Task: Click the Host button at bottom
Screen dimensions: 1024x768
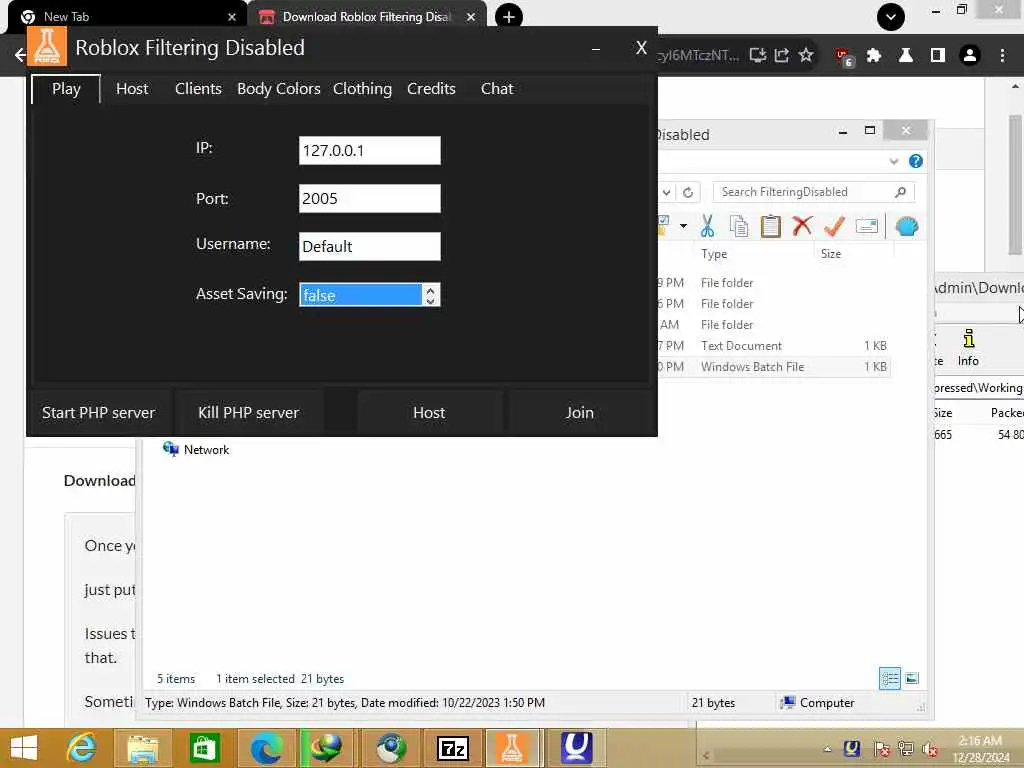Action: (429, 413)
